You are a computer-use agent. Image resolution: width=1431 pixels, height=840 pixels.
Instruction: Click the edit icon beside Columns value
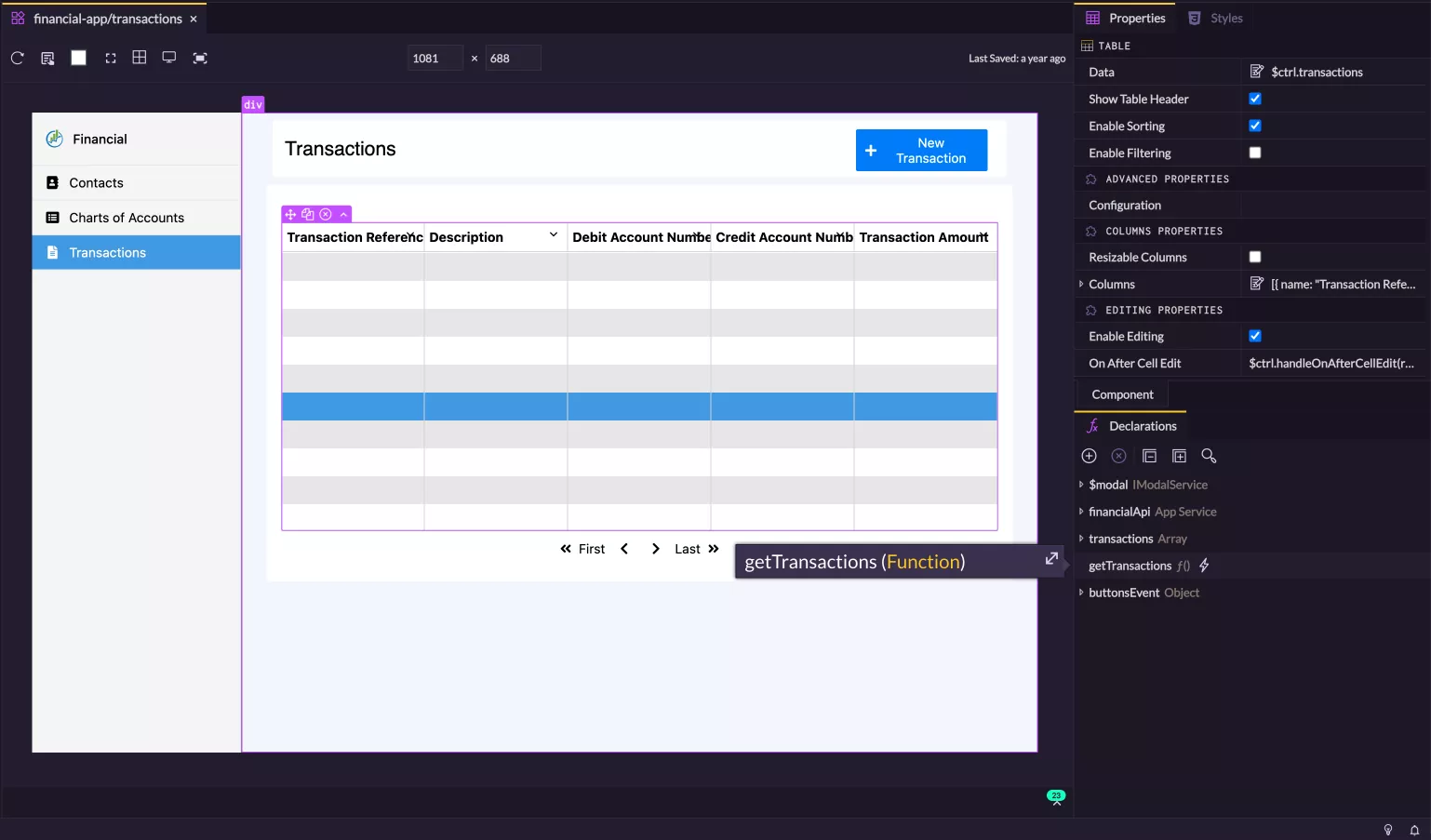(x=1257, y=284)
